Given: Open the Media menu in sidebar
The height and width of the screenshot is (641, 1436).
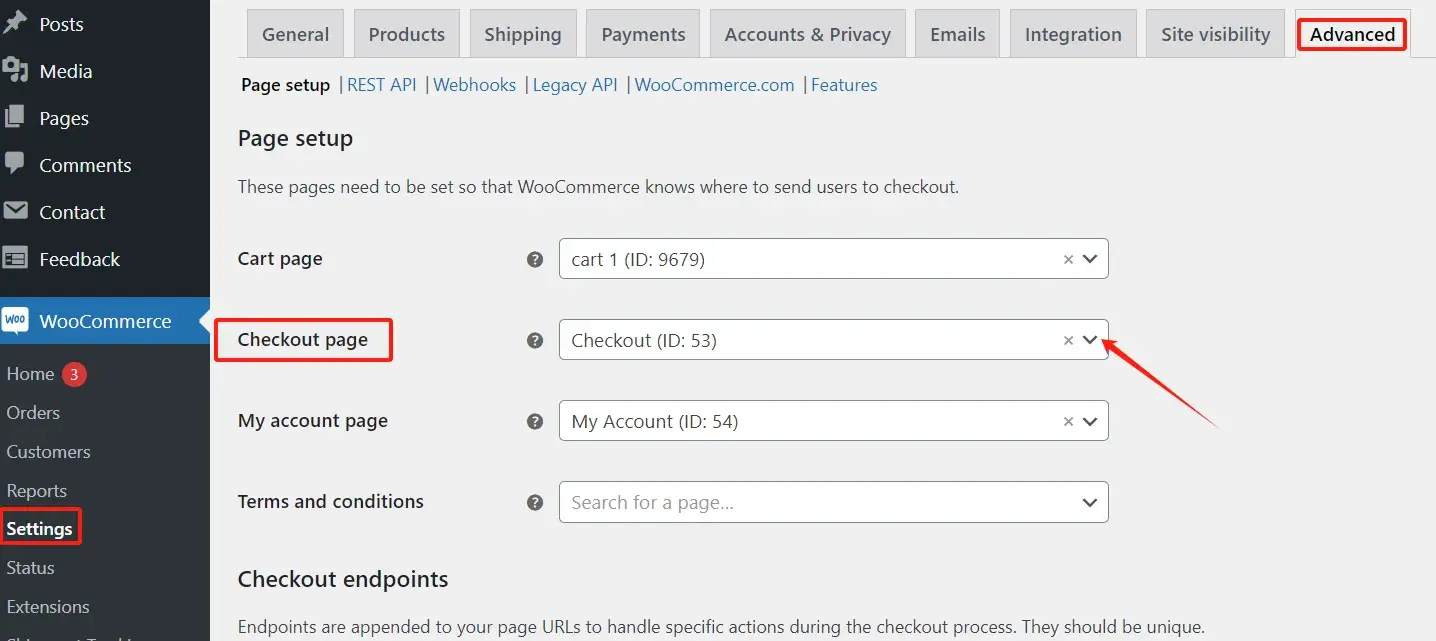Looking at the screenshot, I should click(65, 71).
